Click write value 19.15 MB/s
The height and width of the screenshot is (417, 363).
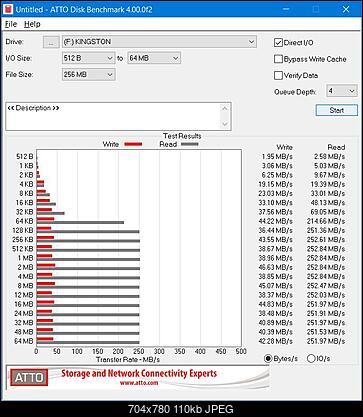tap(276, 184)
